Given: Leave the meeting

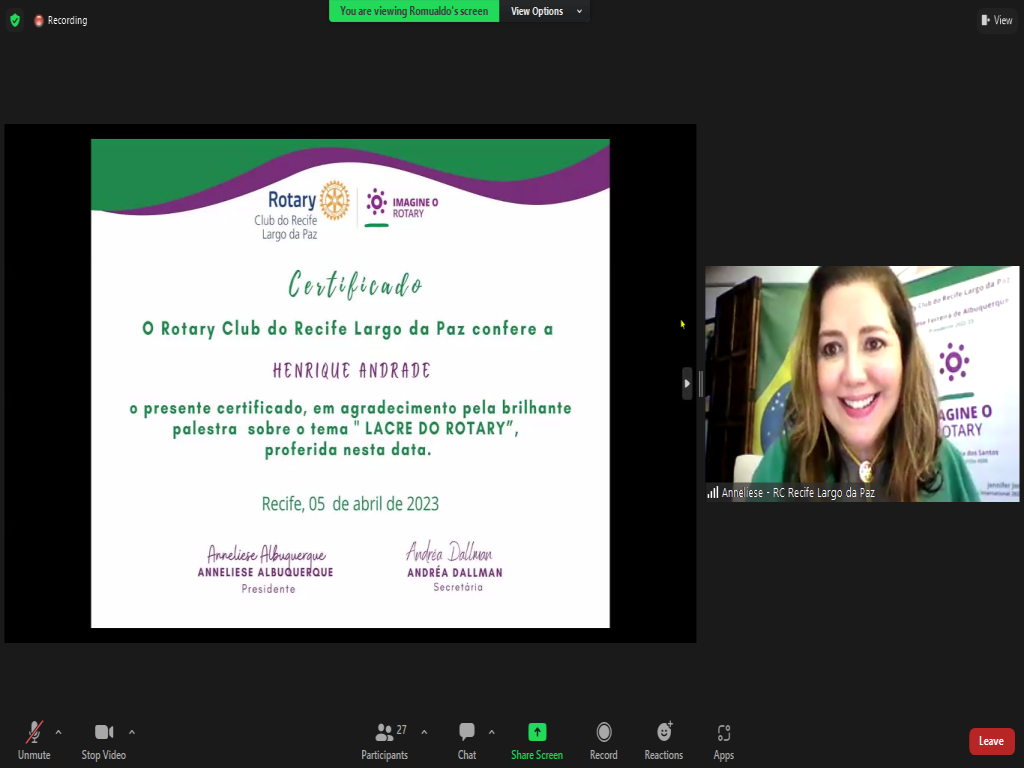Looking at the screenshot, I should click(991, 741).
